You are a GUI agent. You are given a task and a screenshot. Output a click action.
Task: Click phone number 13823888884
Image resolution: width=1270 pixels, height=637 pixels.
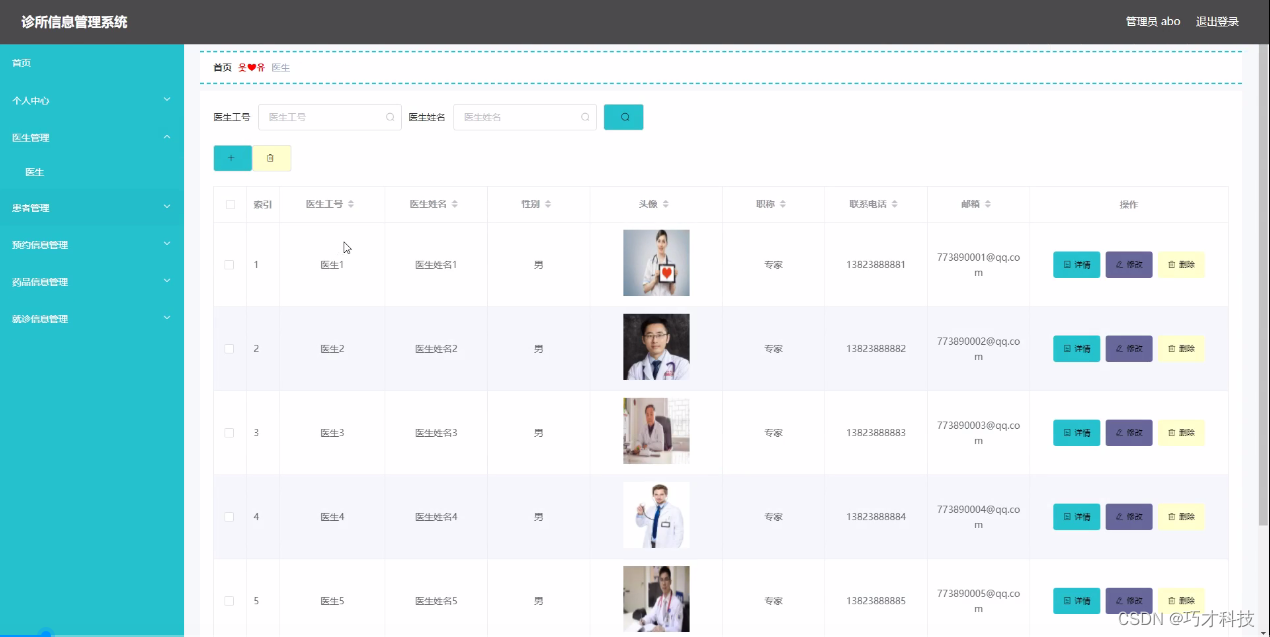click(x=876, y=517)
